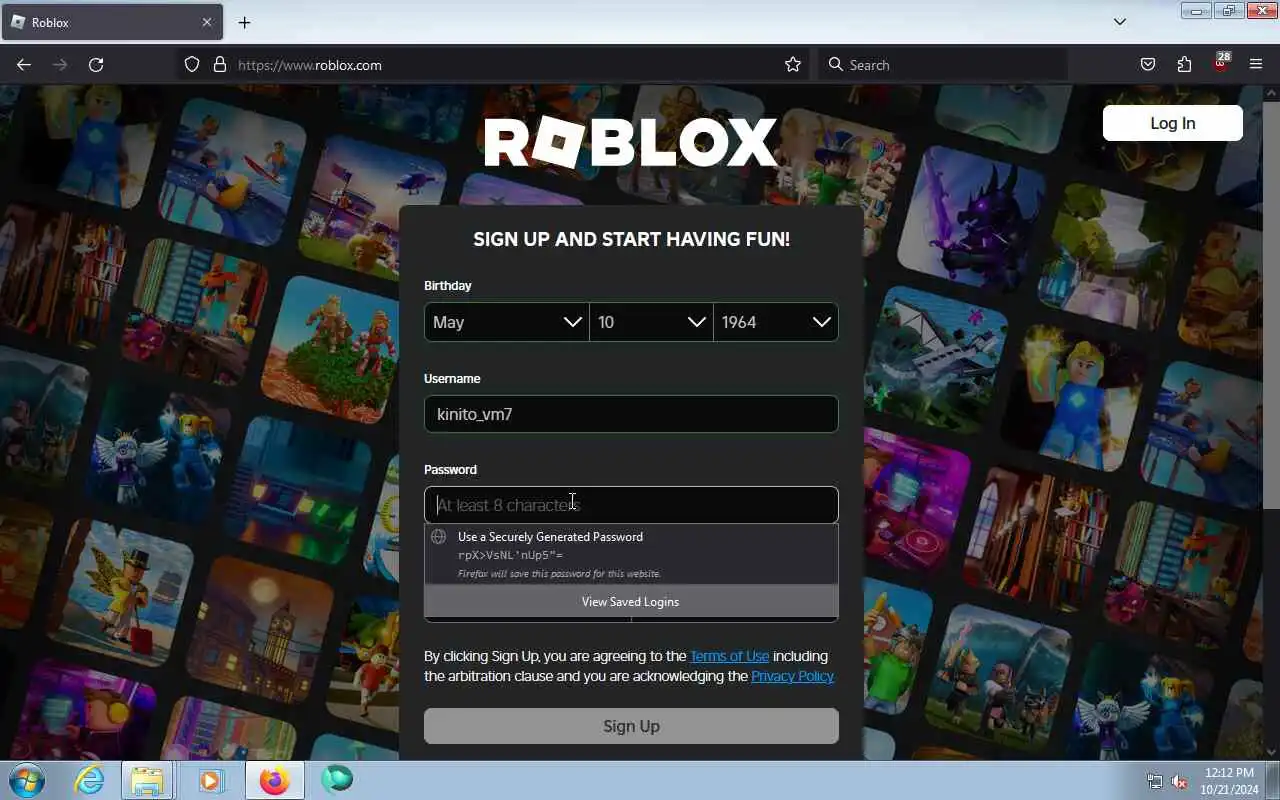Open the list all tabs chevron
Viewport: 1280px width, 800px height.
(x=1120, y=22)
